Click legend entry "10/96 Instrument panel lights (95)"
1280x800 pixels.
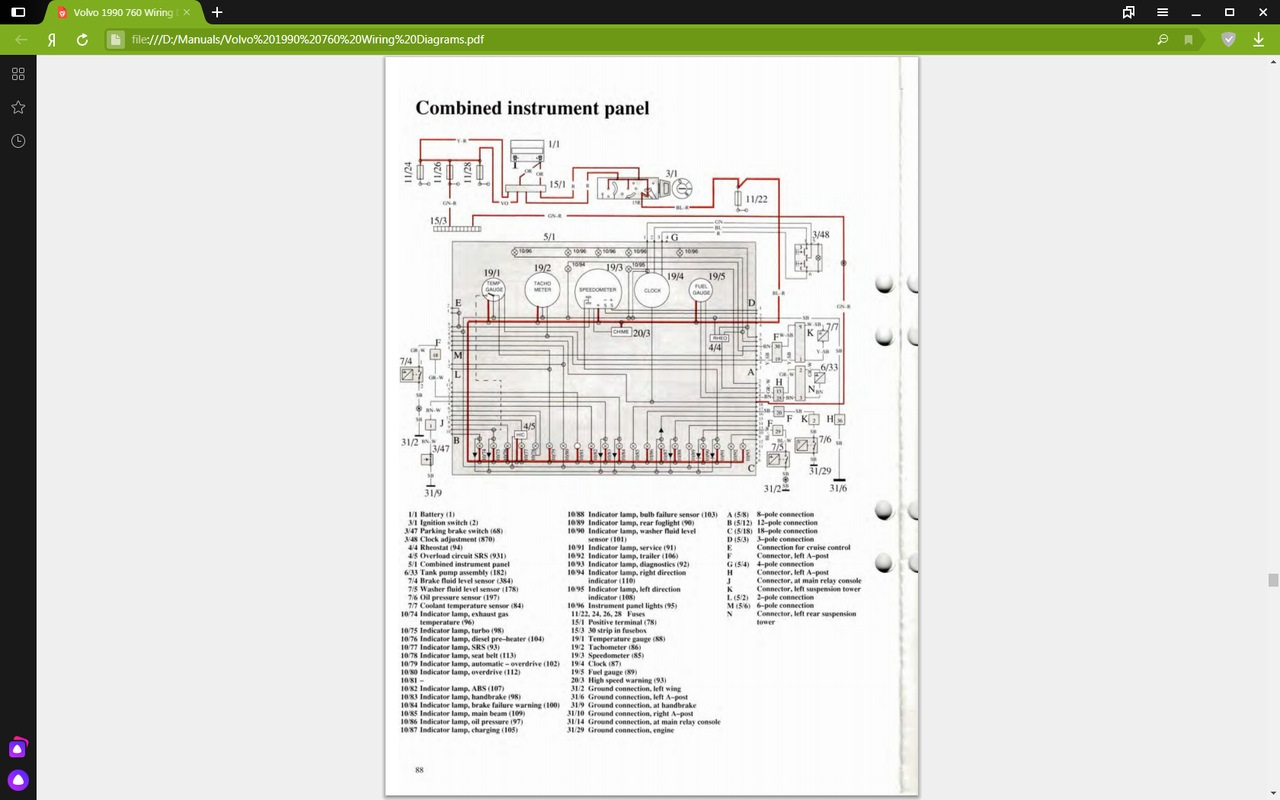623,605
